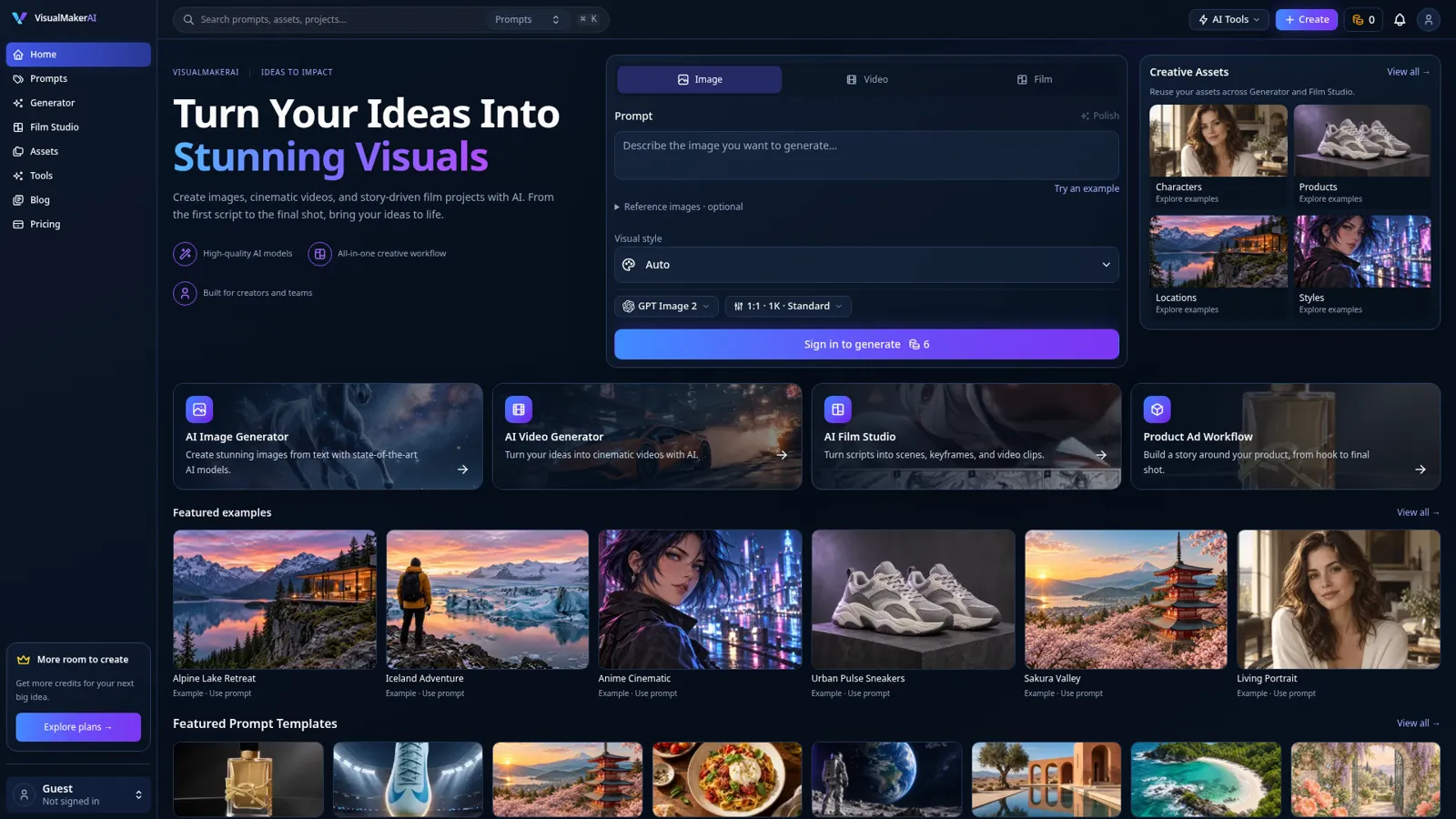Click the user profile icon in header
The width and height of the screenshot is (1456, 819).
click(1429, 19)
